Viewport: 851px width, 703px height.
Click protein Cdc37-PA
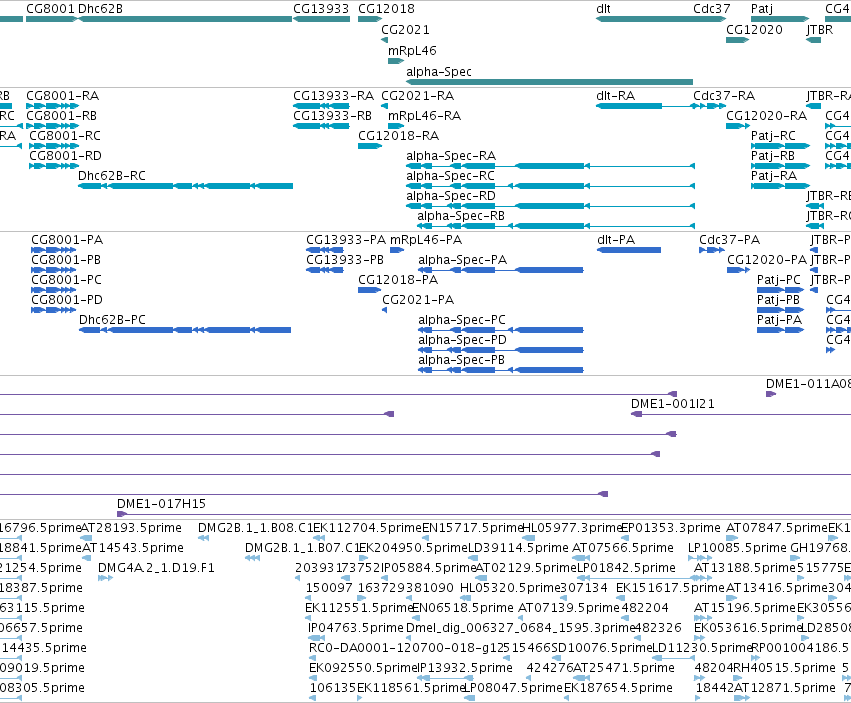click(712, 250)
